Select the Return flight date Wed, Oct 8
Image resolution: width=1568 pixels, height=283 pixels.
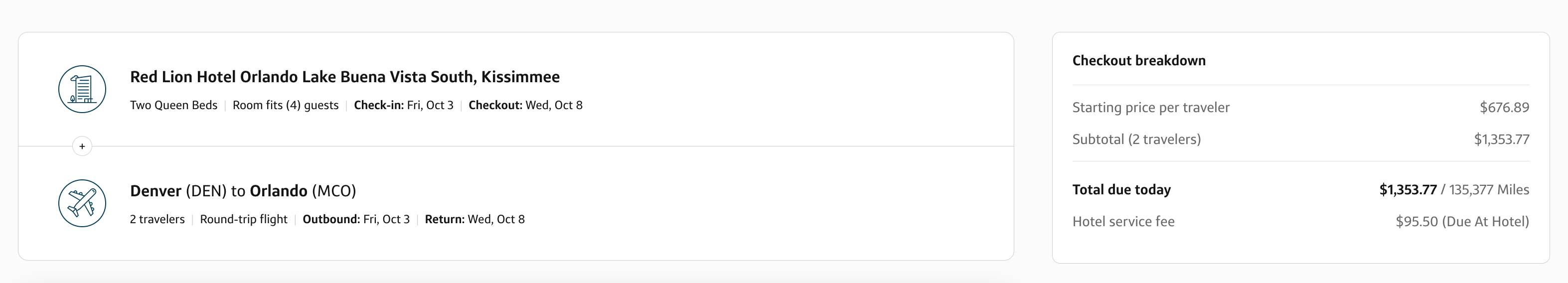(475, 219)
